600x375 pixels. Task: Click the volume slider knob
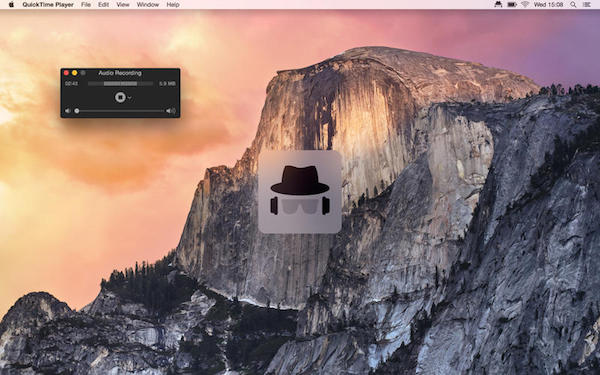pyautogui.click(x=77, y=111)
